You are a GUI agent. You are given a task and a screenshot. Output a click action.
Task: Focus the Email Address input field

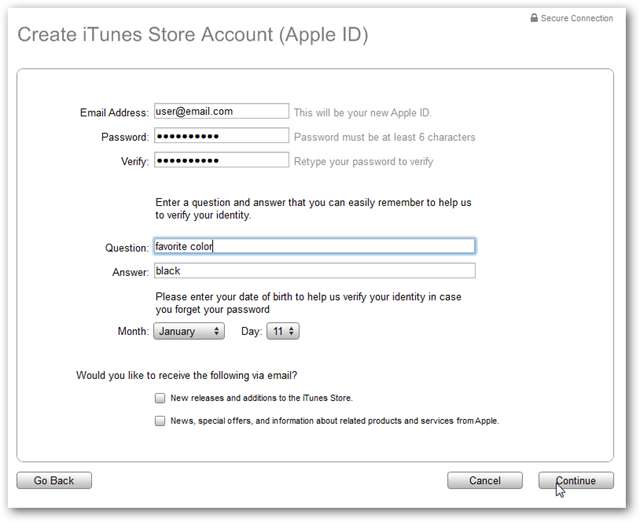[221, 111]
